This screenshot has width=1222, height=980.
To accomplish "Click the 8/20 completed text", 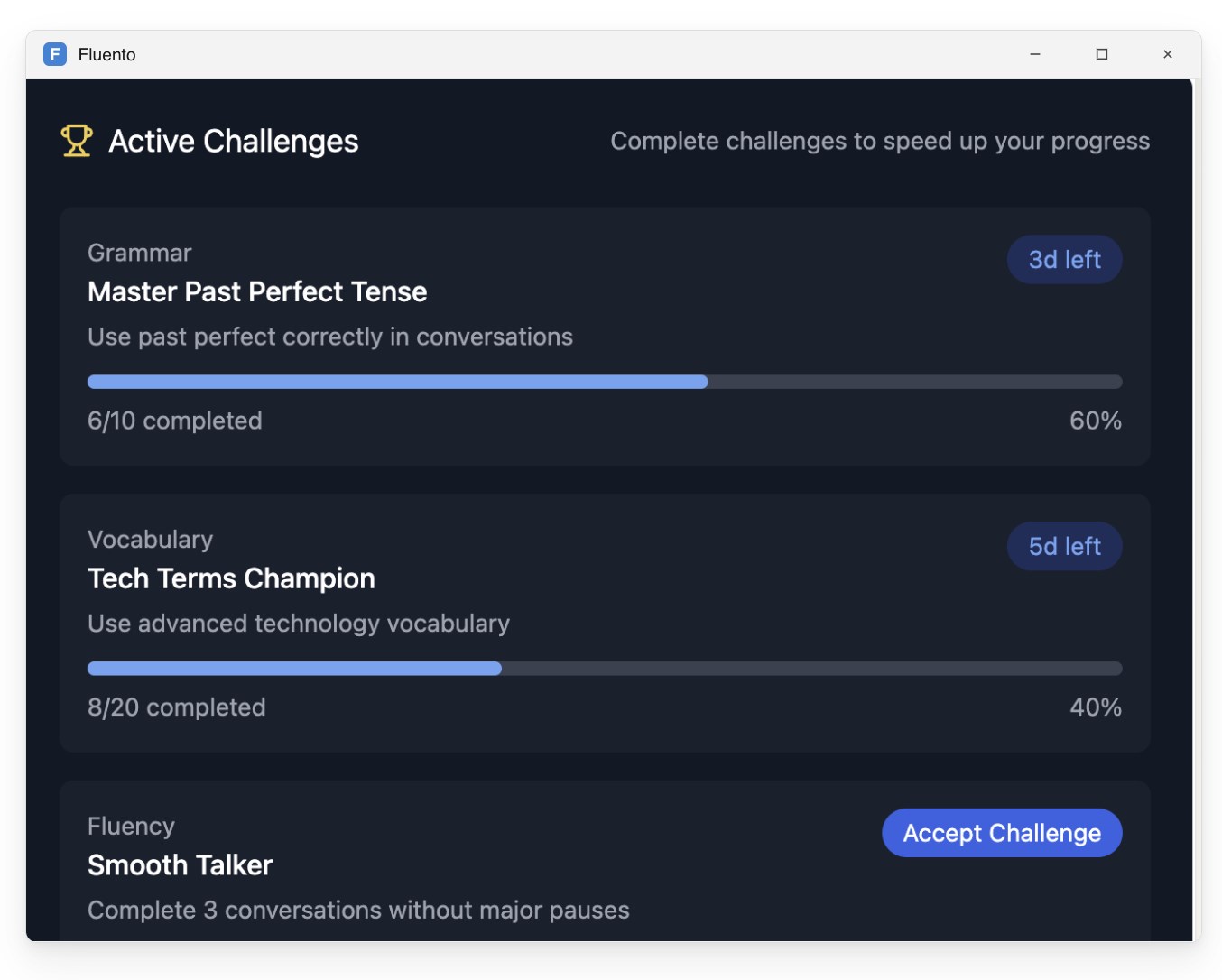I will pyautogui.click(x=177, y=707).
